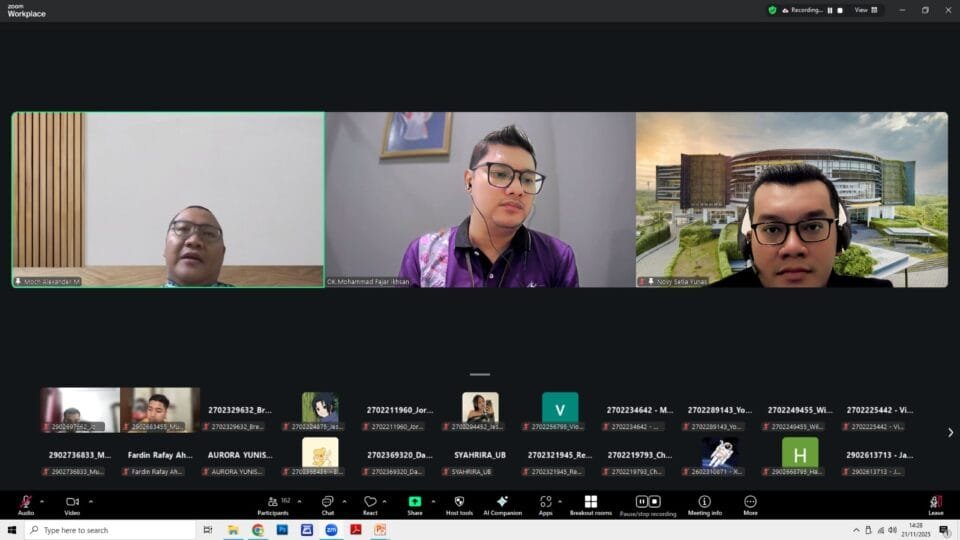Viewport: 960px width, 540px height.
Task: Open Host tools shield icon
Action: coord(459,502)
